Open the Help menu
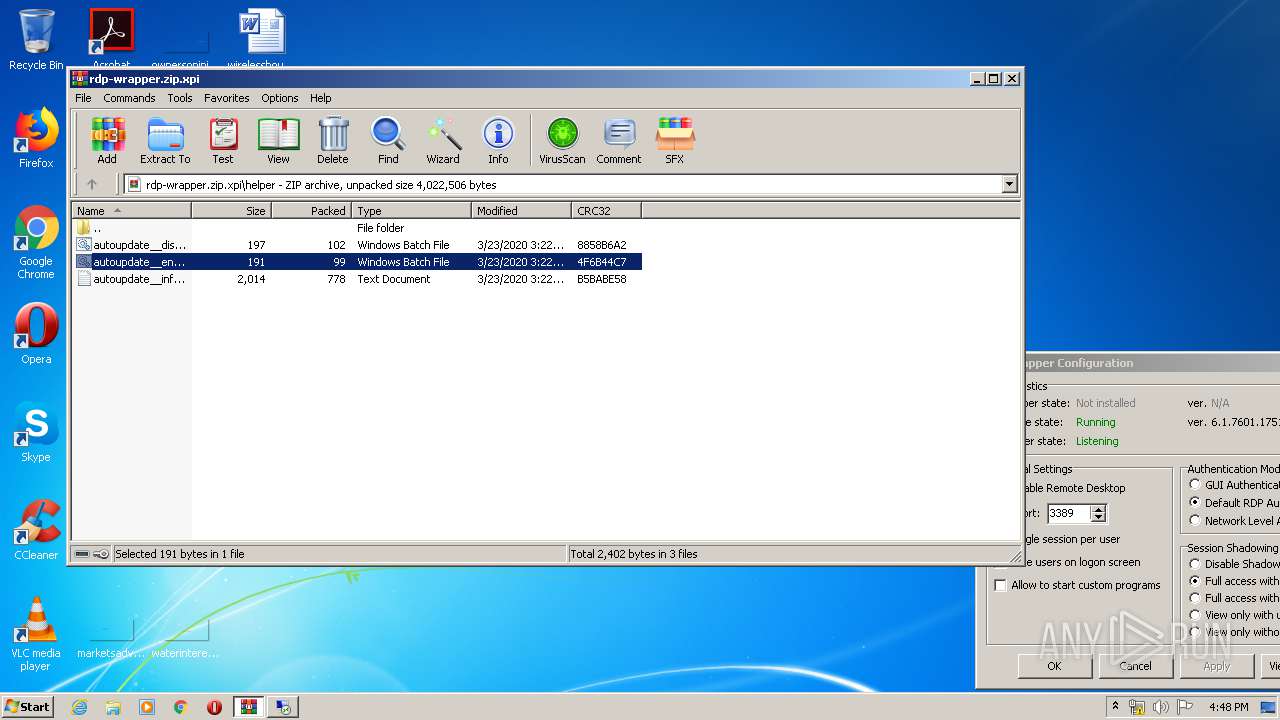This screenshot has height=720, width=1280. pyautogui.click(x=320, y=98)
